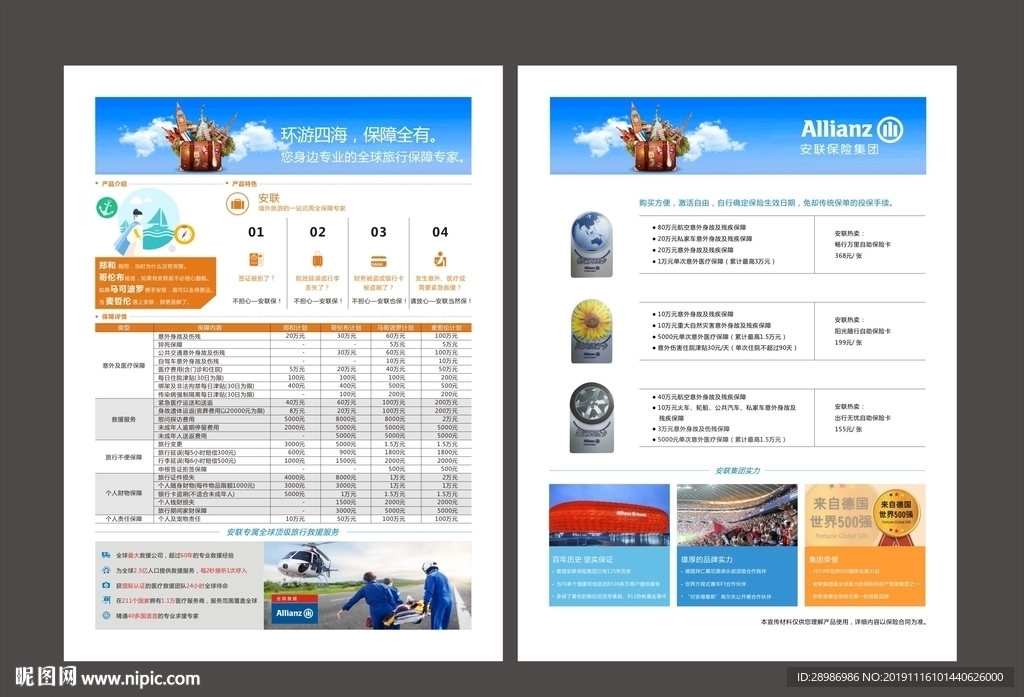Click the 保障内容 table column header

click(210, 327)
